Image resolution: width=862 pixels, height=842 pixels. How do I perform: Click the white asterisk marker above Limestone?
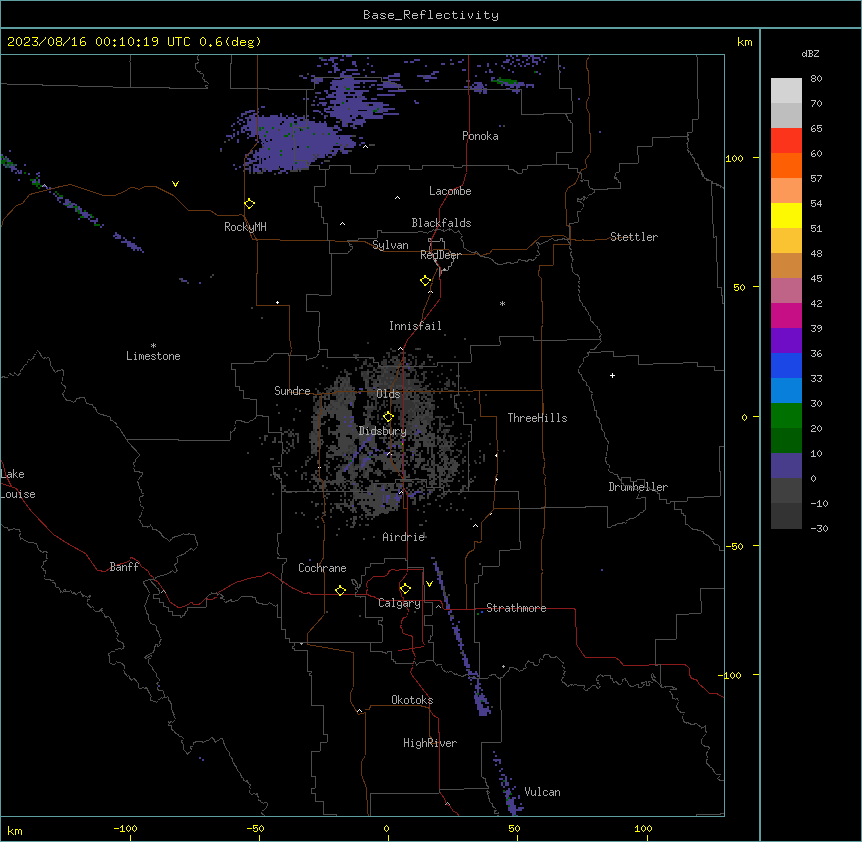pyautogui.click(x=153, y=346)
